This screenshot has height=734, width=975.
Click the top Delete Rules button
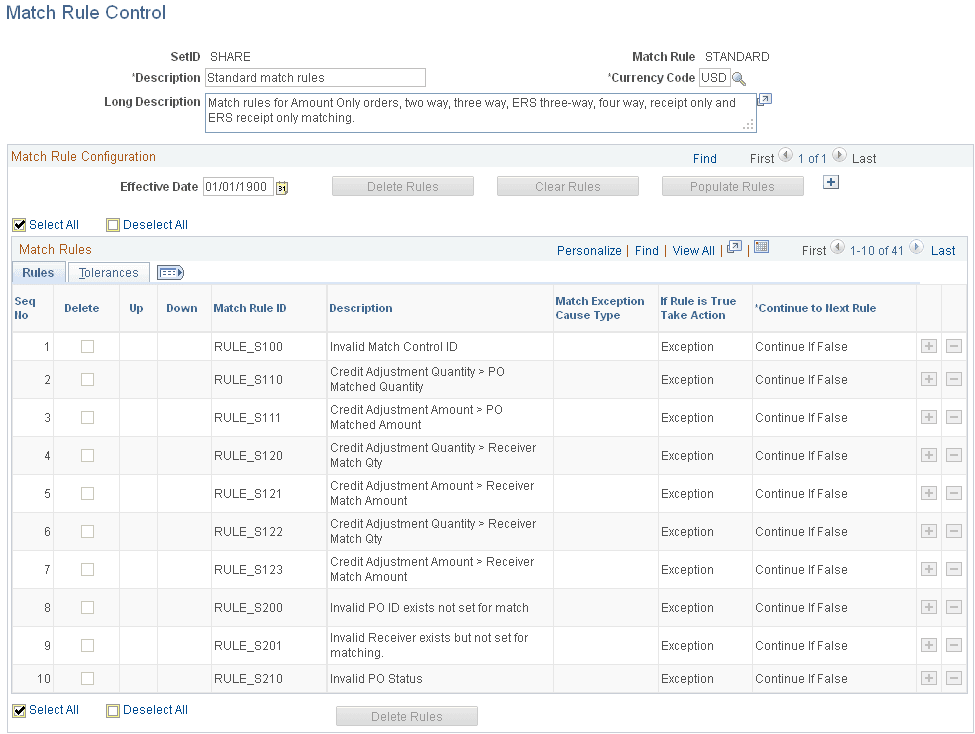[403, 186]
